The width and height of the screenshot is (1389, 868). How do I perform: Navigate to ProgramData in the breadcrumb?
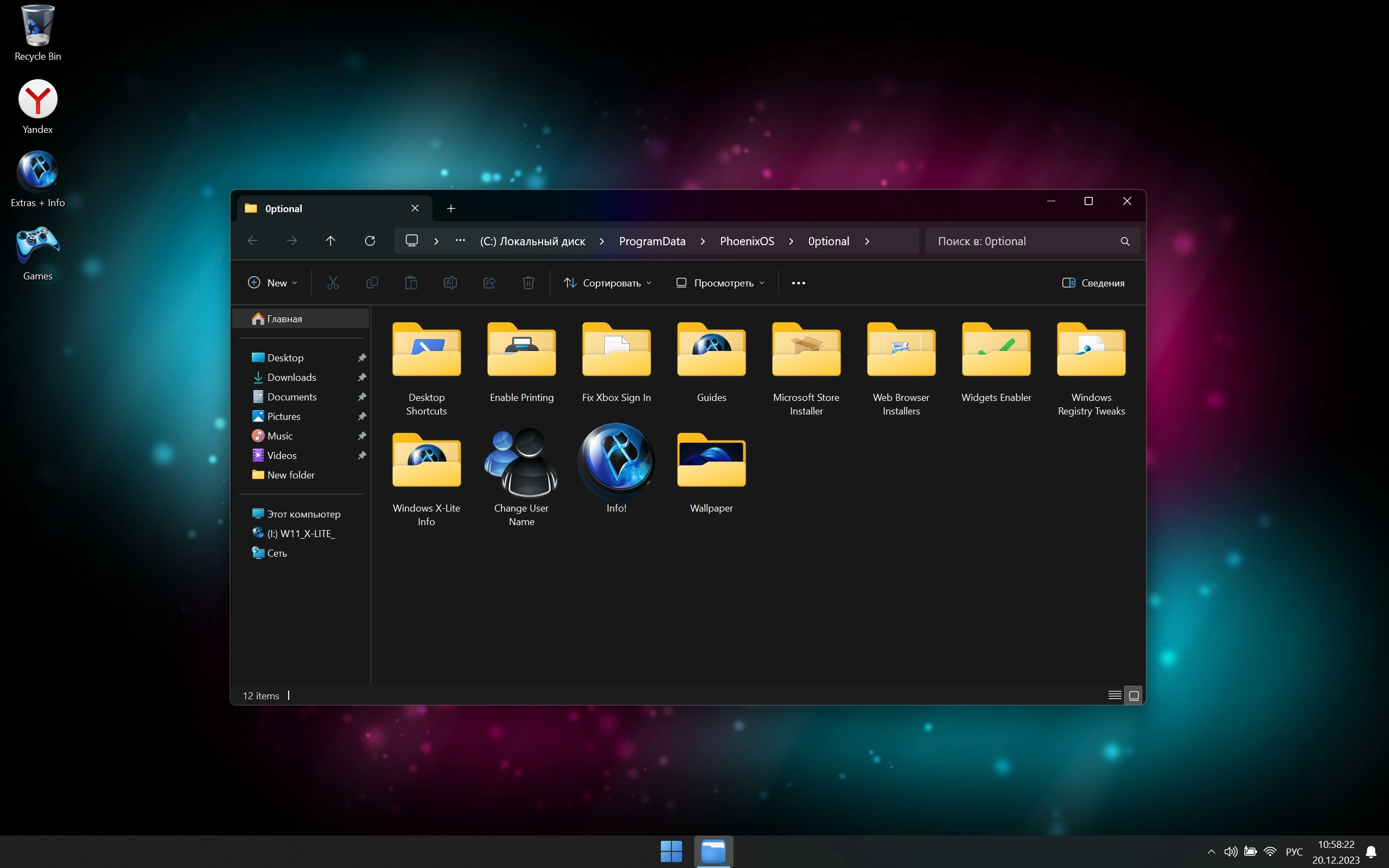click(652, 242)
